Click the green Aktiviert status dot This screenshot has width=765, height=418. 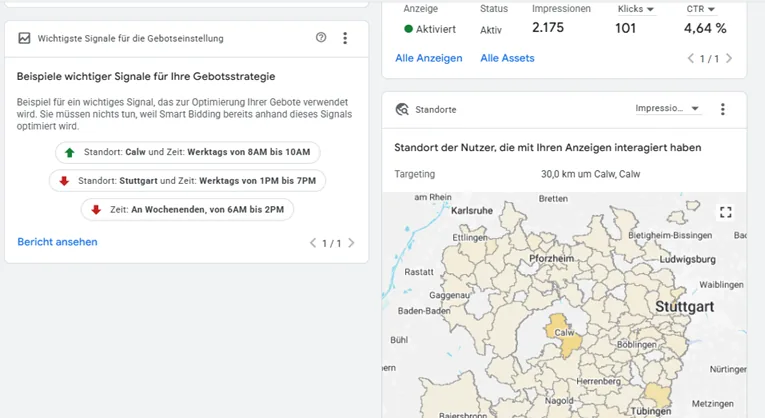coord(409,29)
